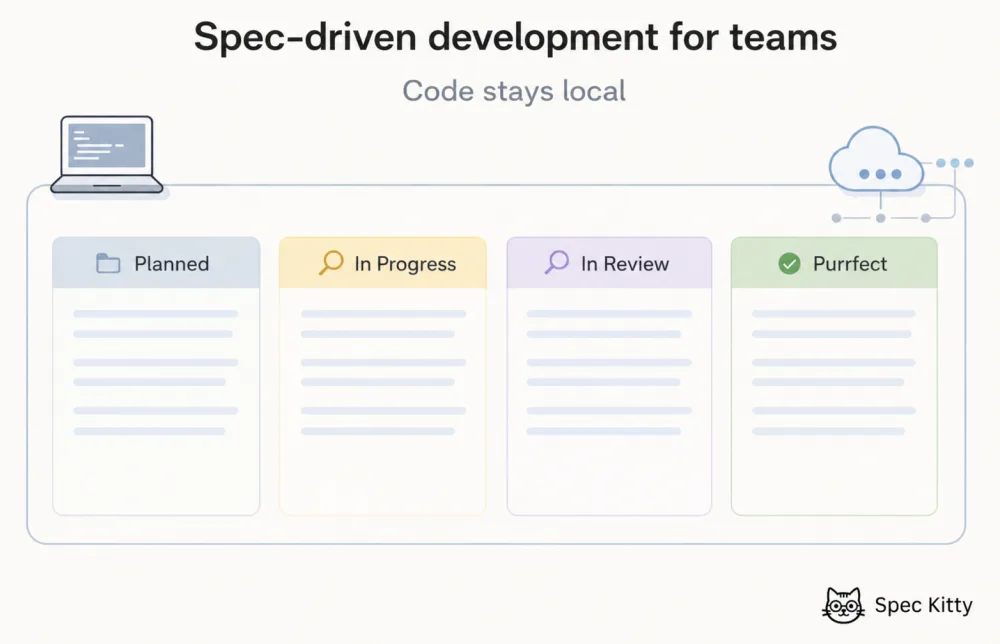Select the In Progress column header
Viewport: 1000px width, 644px height.
click(383, 263)
